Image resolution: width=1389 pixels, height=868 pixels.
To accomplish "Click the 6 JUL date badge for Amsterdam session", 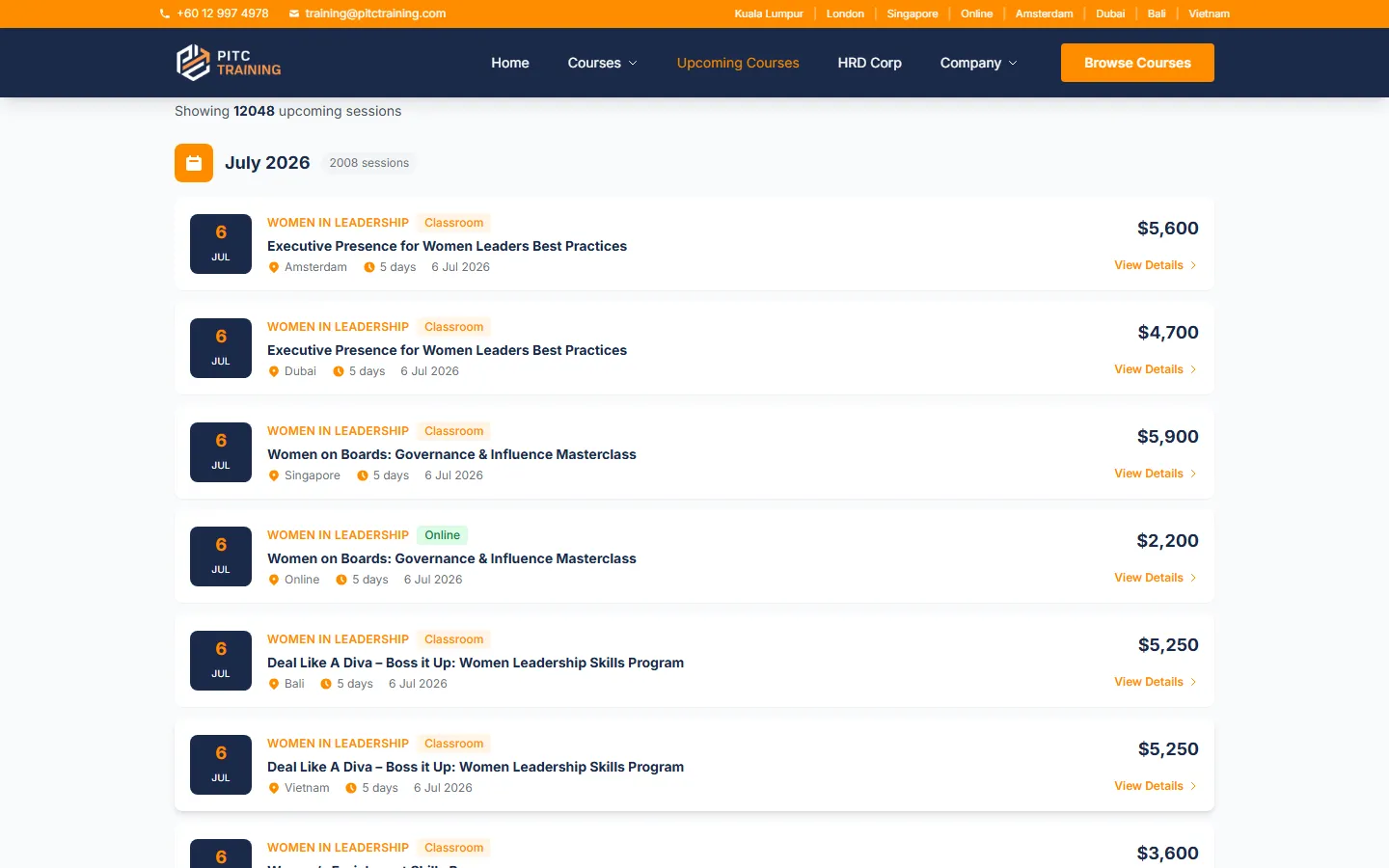I will (221, 244).
